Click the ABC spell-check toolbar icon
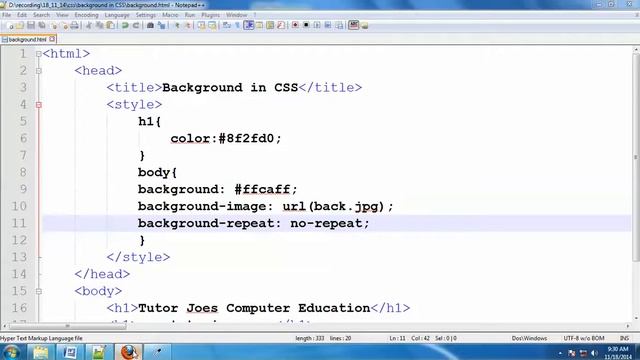This screenshot has width=640, height=360. pyautogui.click(x=353, y=25)
